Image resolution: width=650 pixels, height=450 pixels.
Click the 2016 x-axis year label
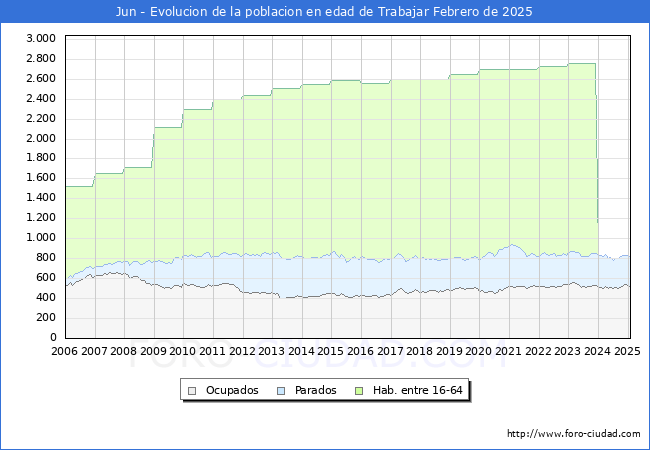(x=361, y=351)
